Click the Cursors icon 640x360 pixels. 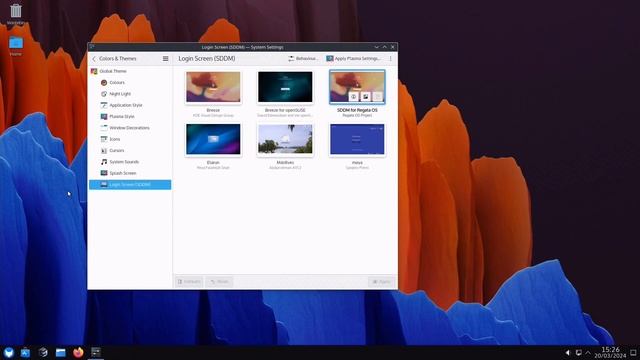pos(104,151)
